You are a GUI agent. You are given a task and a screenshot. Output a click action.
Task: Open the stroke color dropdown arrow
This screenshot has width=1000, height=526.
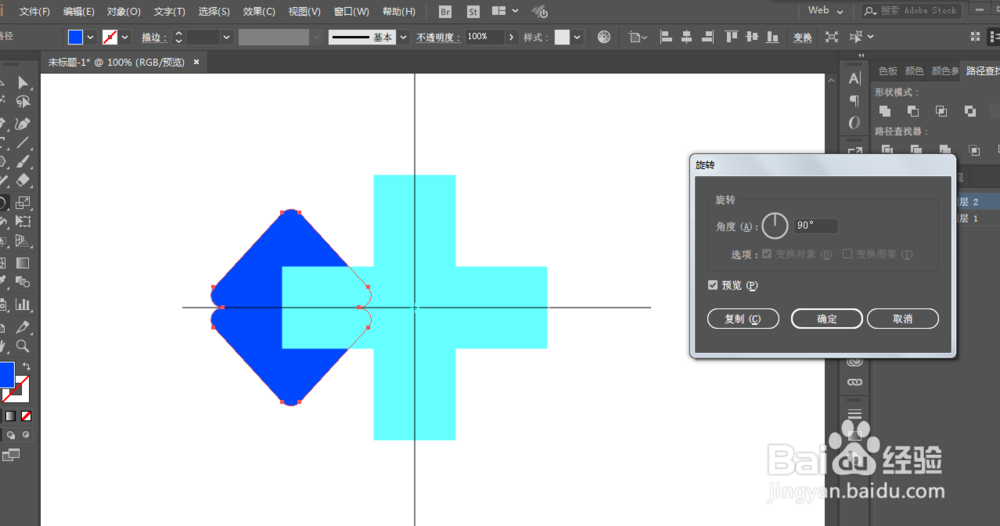[x=125, y=38]
